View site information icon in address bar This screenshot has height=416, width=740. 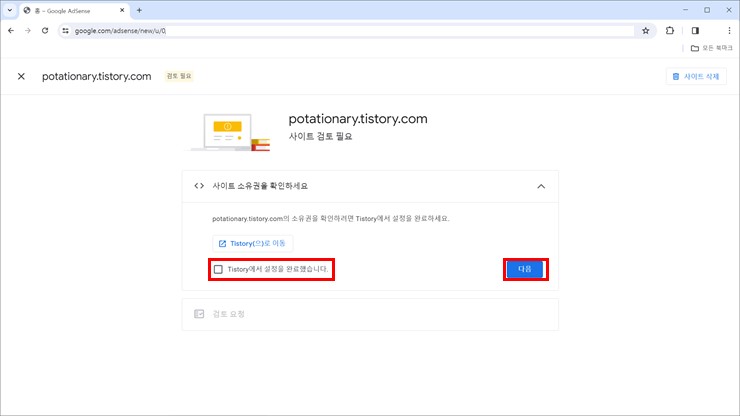[x=66, y=31]
